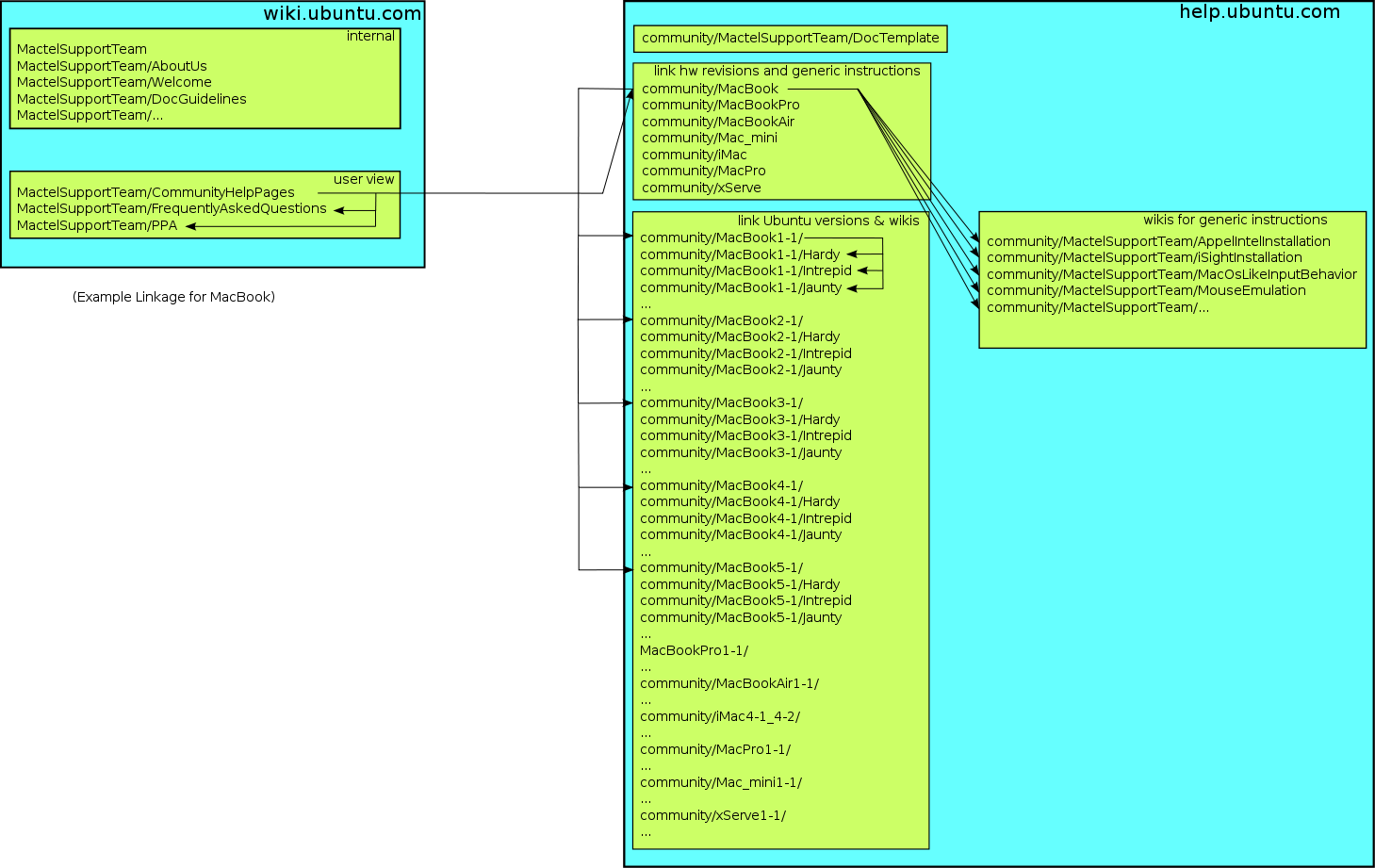Click the 'user view' box label

tap(364, 179)
